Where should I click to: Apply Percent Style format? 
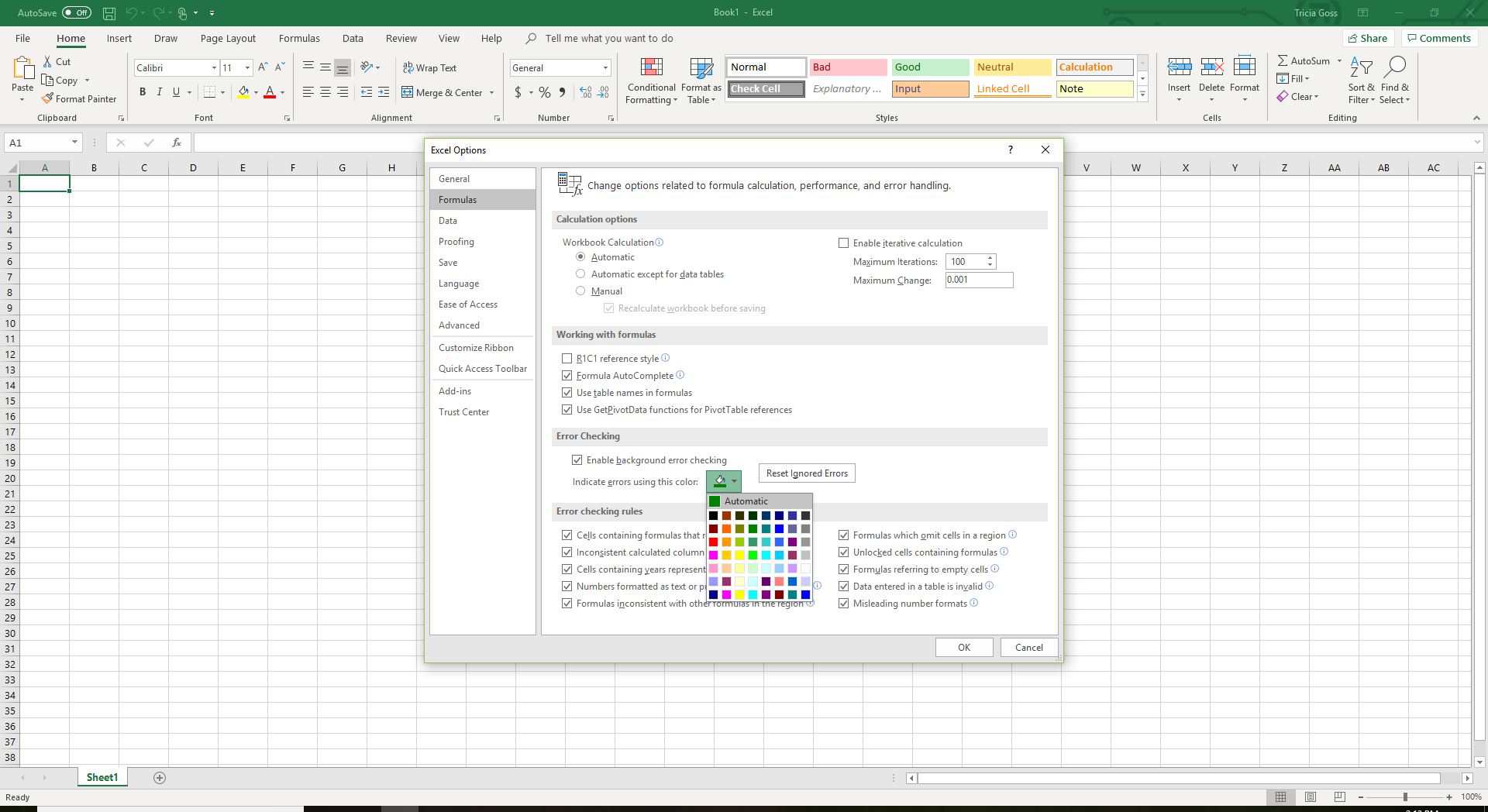(x=545, y=92)
